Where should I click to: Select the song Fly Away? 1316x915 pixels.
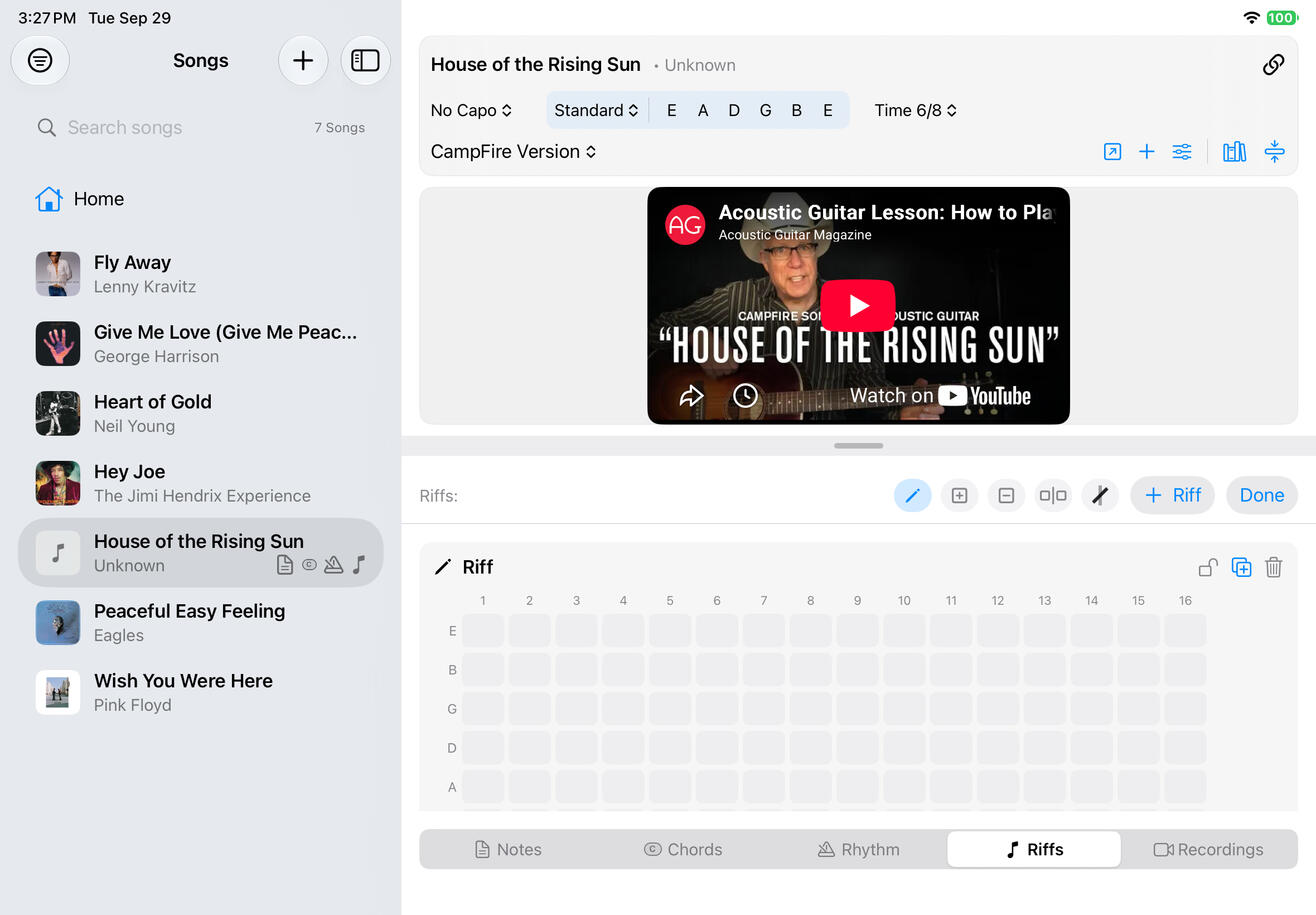pos(200,274)
